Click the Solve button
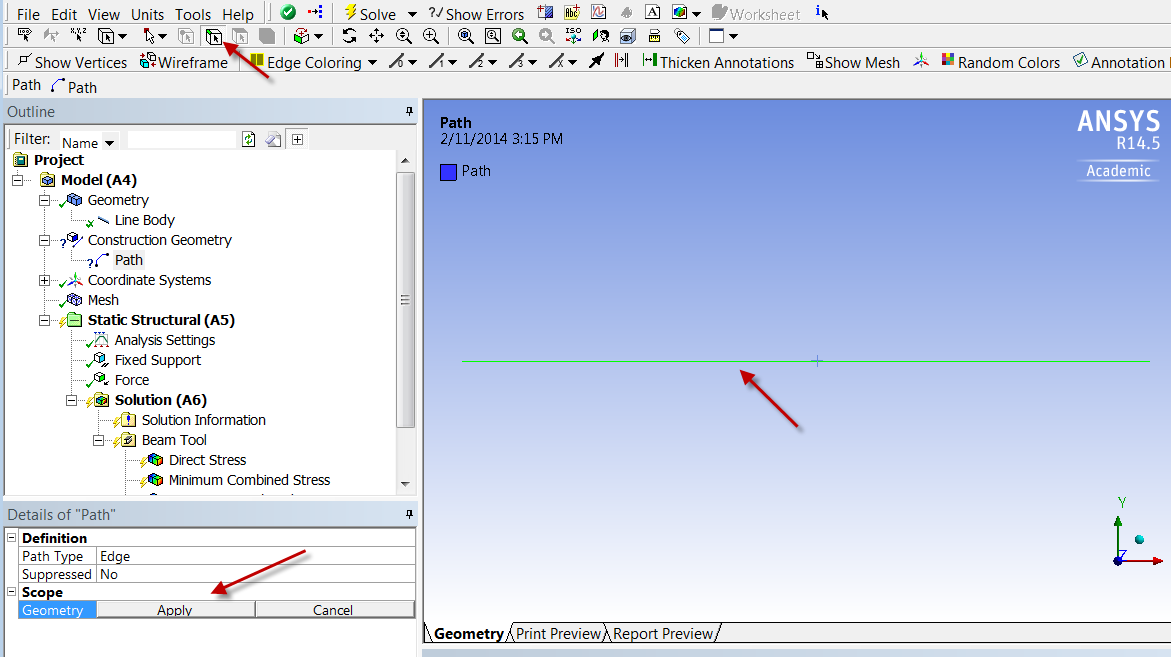The image size is (1171, 657). 370,13
